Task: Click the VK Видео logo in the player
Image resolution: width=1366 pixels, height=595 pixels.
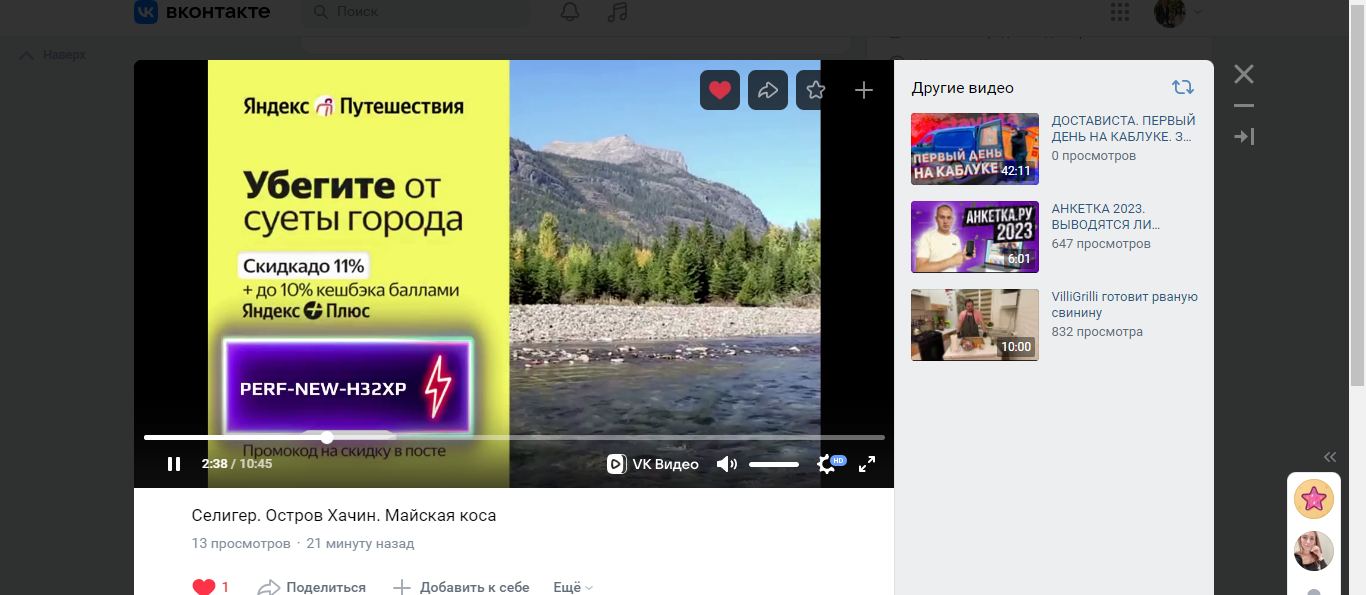Action: click(653, 464)
